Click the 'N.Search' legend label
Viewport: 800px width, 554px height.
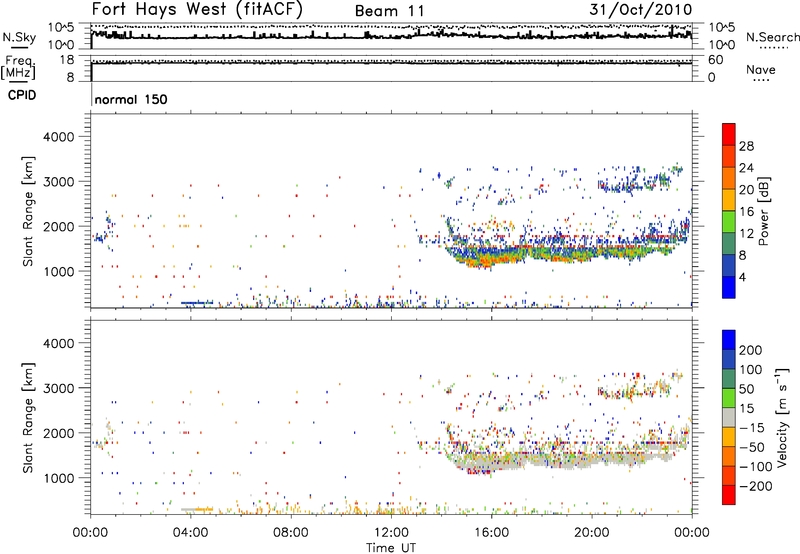(772, 37)
